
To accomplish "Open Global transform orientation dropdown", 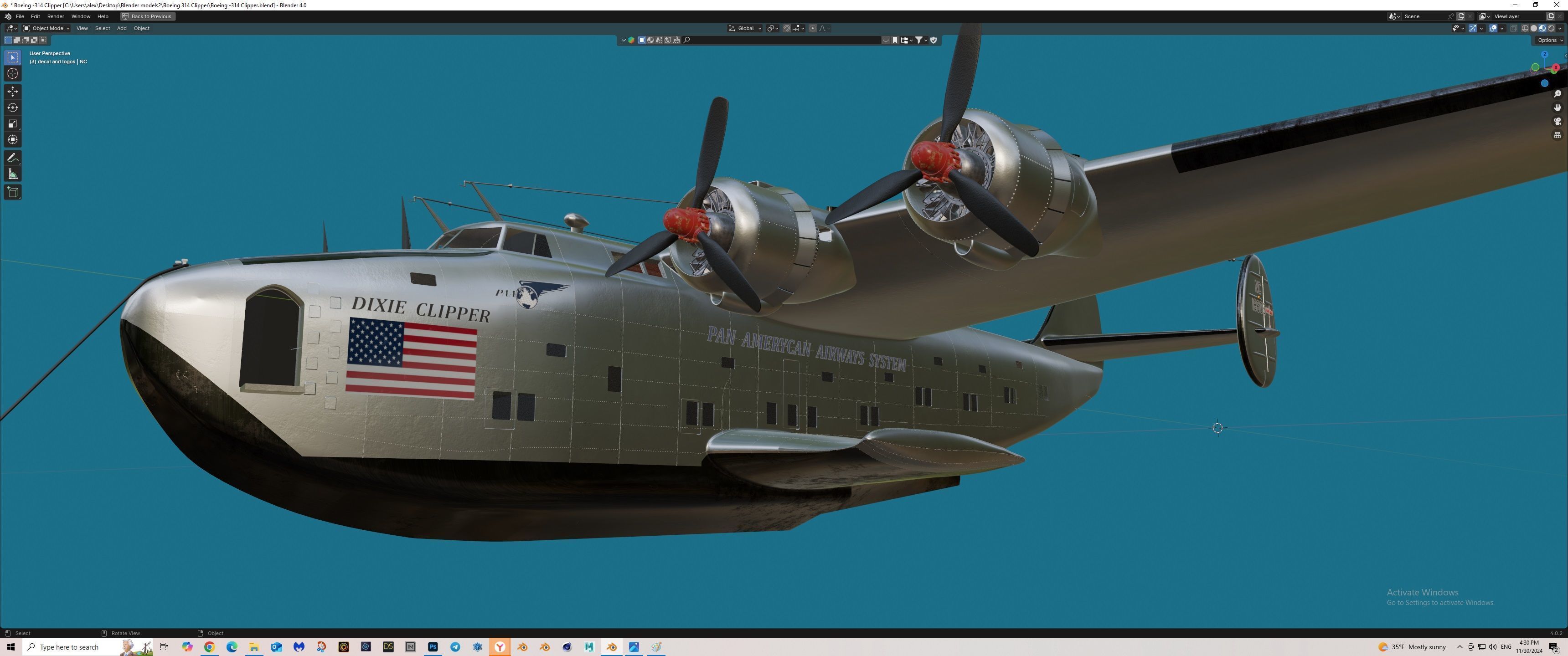I will pos(745,29).
